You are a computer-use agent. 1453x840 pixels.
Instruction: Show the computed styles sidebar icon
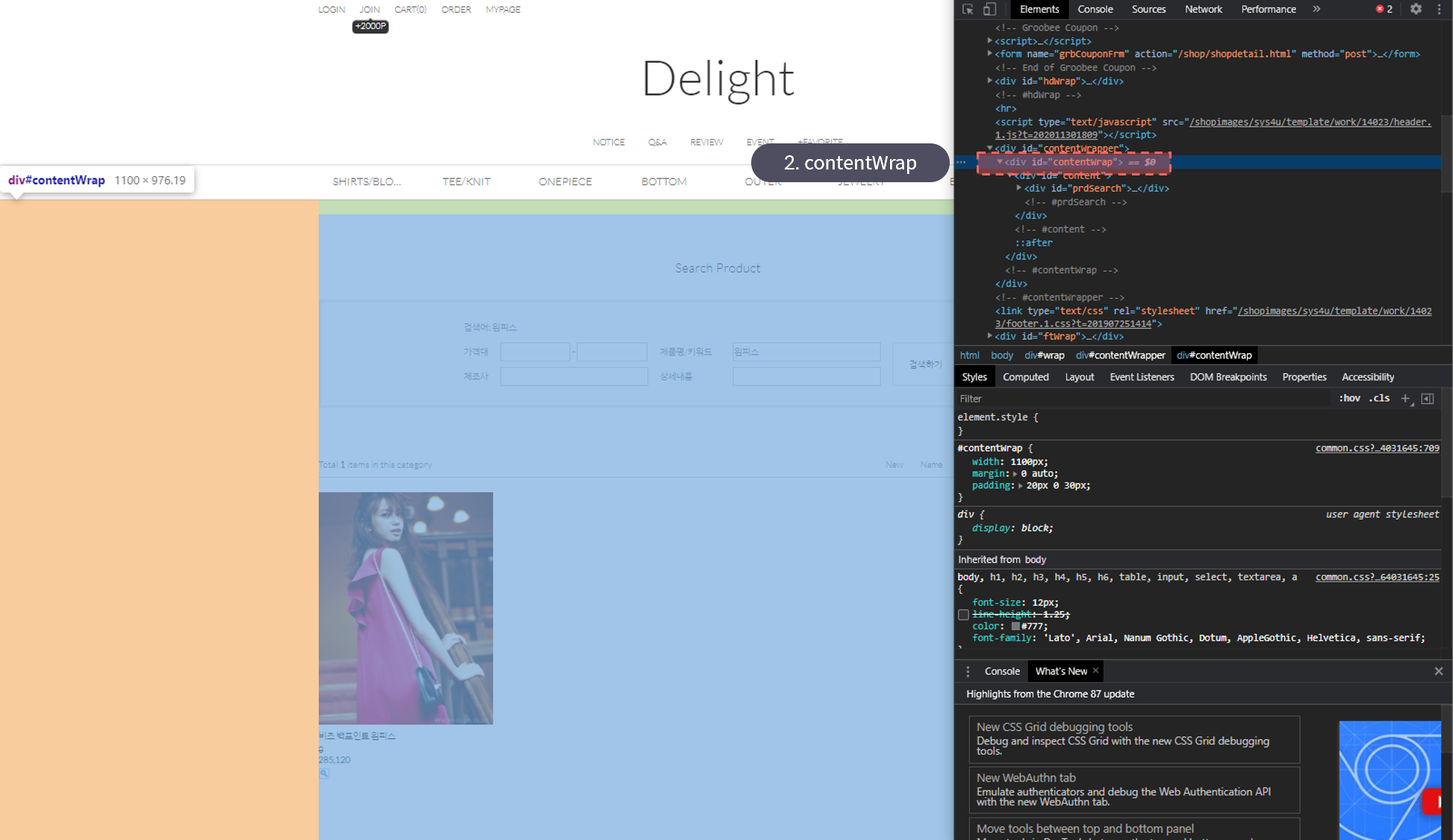(1428, 399)
